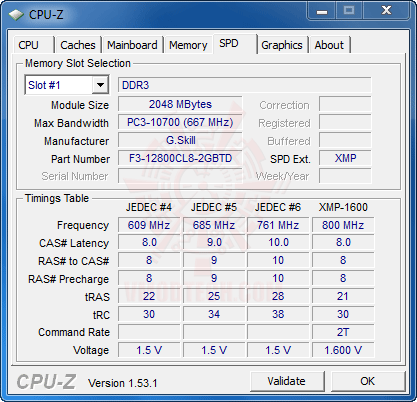Click tRAS value 25 under JEDEC #5
The image size is (417, 402).
point(214,296)
